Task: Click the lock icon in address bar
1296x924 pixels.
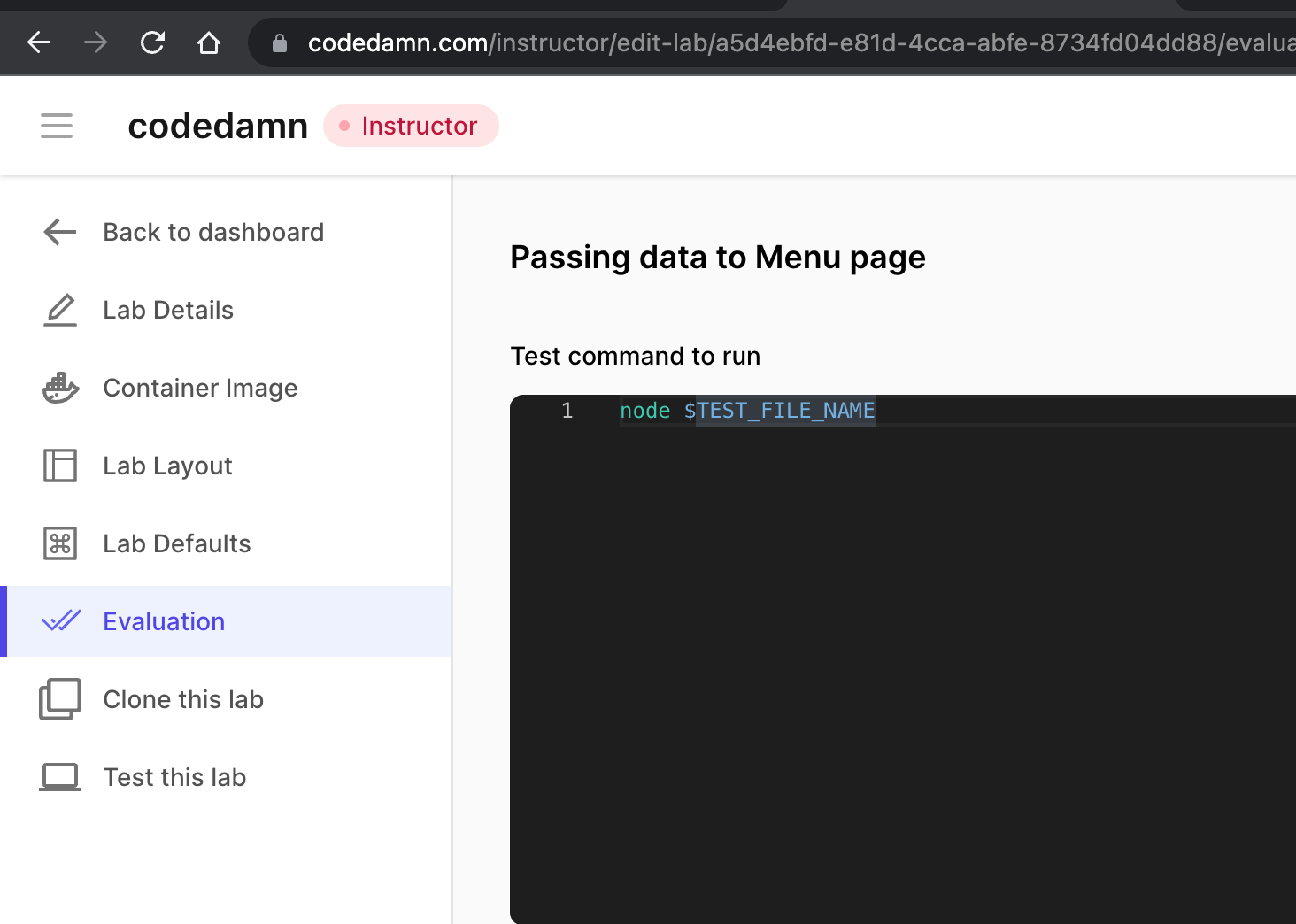Action: pos(280,42)
